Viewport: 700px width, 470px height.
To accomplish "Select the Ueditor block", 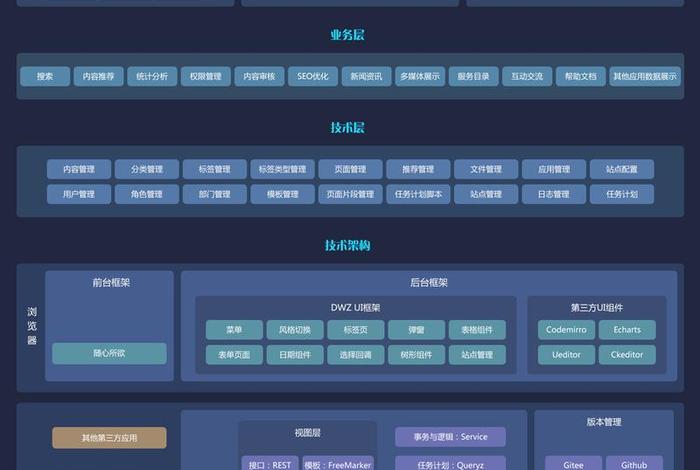I will point(567,355).
